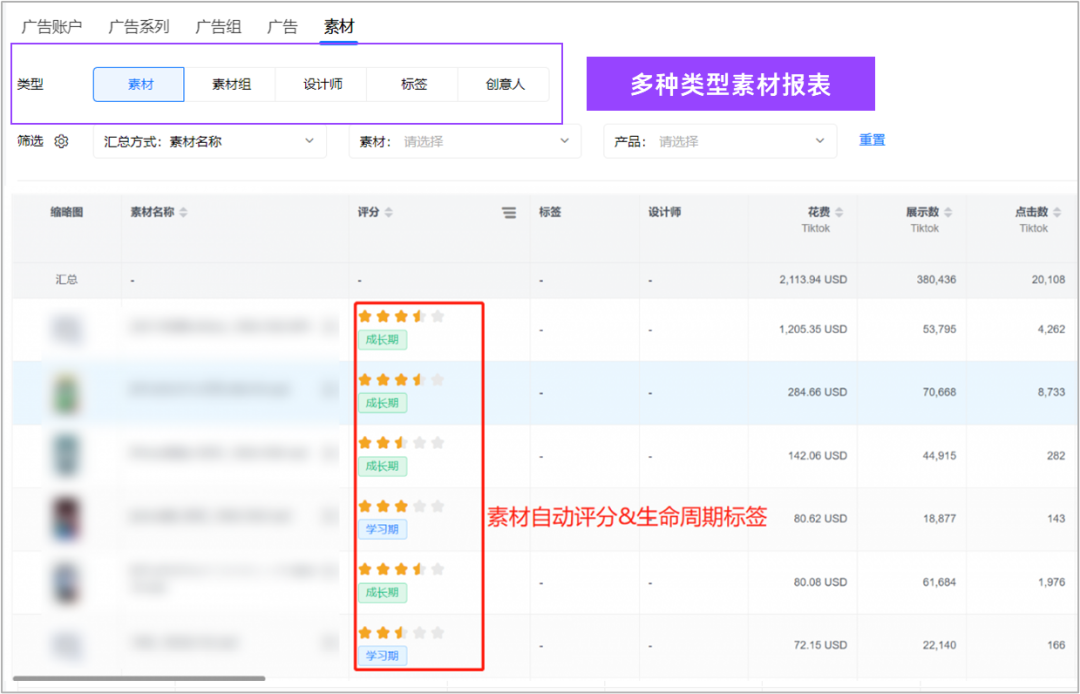Open the 汇总方式 summary method dropdown
This screenshot has height=694, width=1080.
click(x=209, y=141)
